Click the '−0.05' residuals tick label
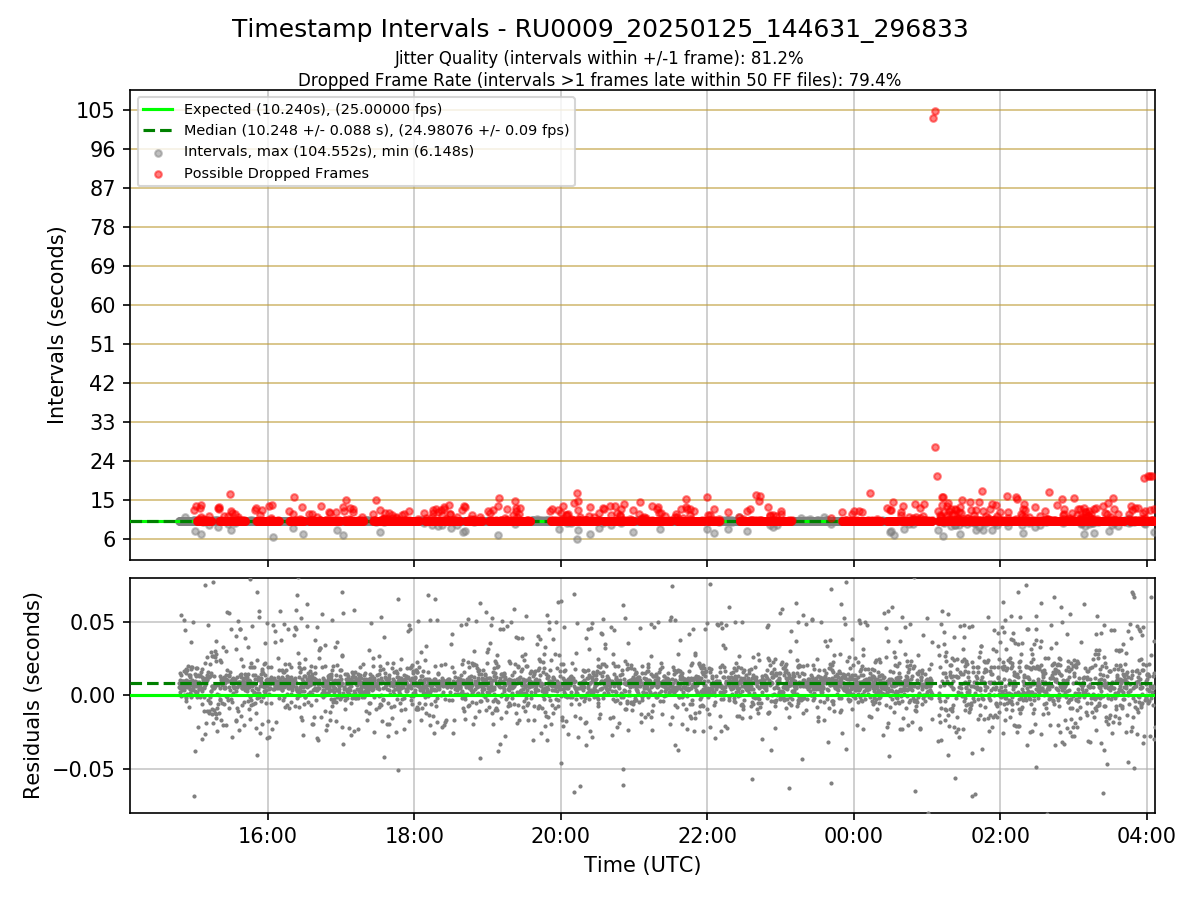1200x900 pixels. click(x=85, y=769)
